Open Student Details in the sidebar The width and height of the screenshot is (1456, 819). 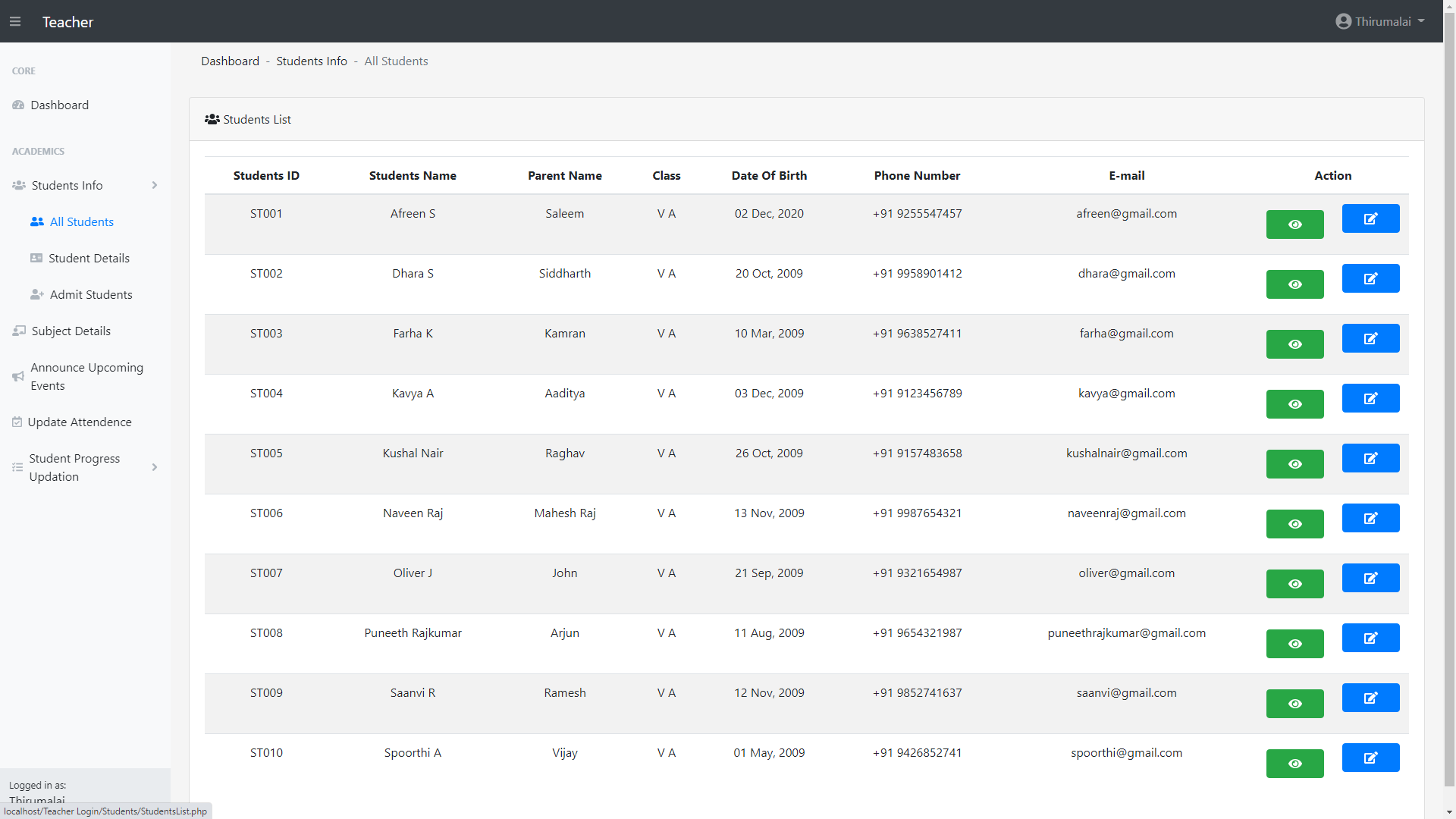89,259
